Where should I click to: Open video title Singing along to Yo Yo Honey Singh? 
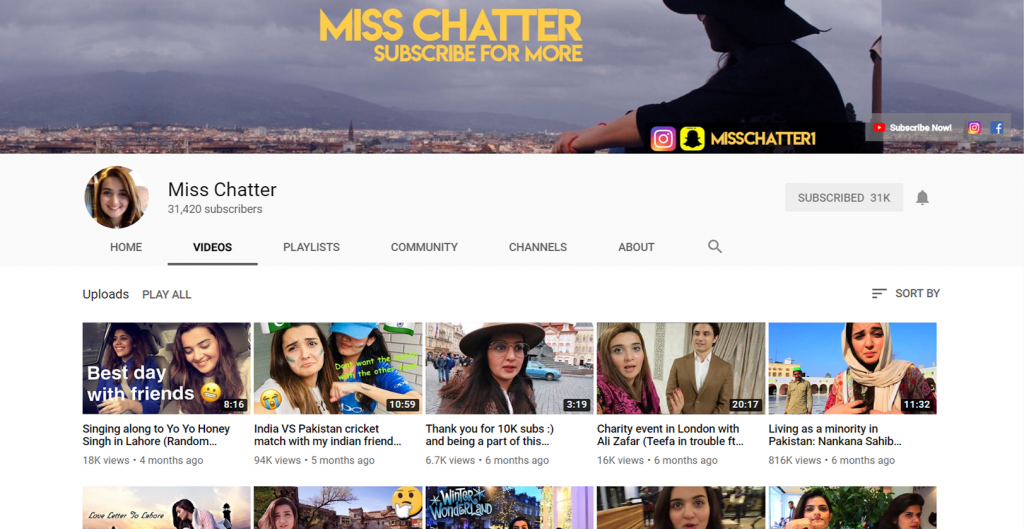pos(156,435)
